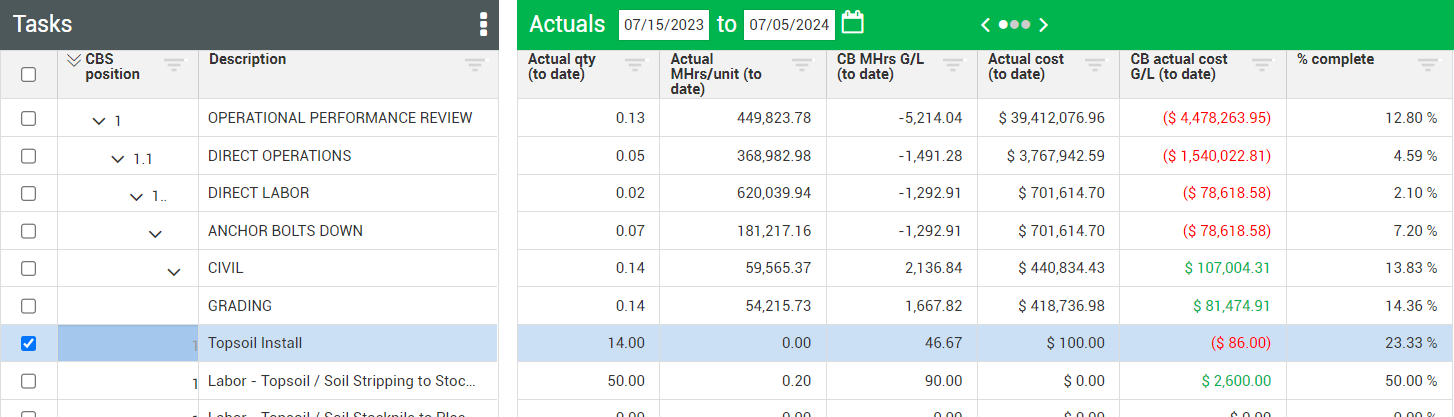Image resolution: width=1454 pixels, height=417 pixels.
Task: Filter the % complete column
Action: point(1427,65)
